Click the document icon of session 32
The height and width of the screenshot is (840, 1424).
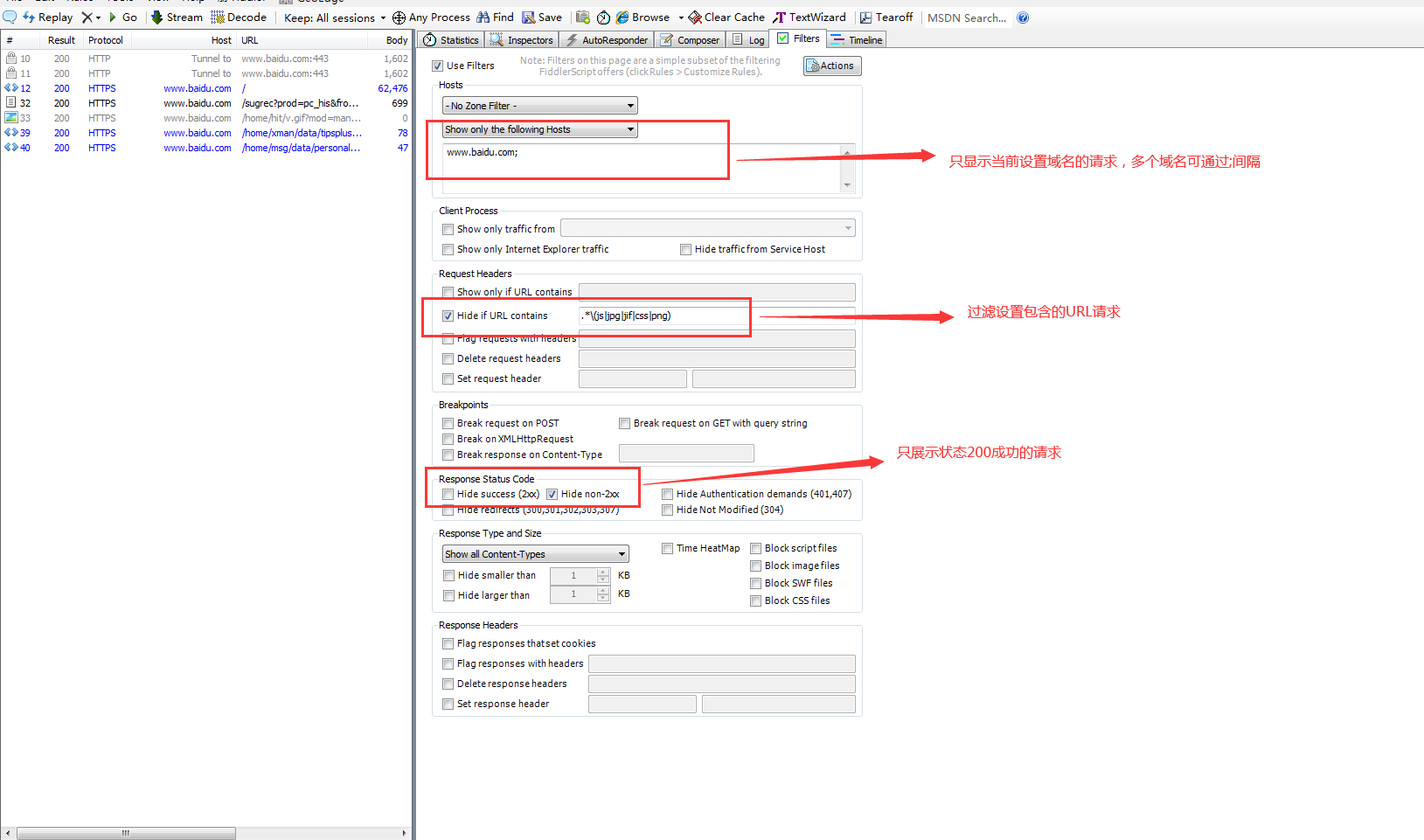click(x=11, y=103)
